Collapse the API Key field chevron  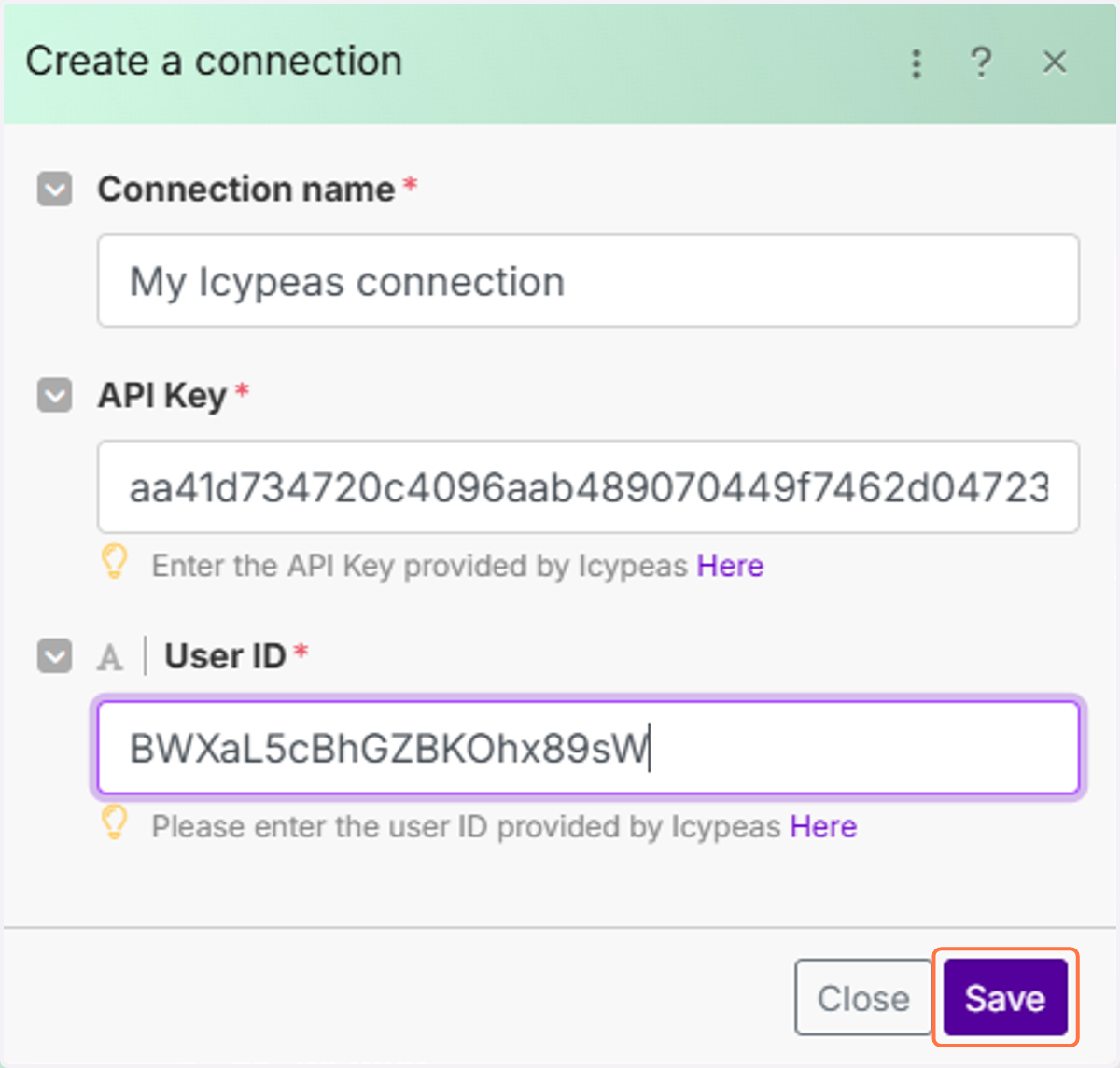[55, 395]
